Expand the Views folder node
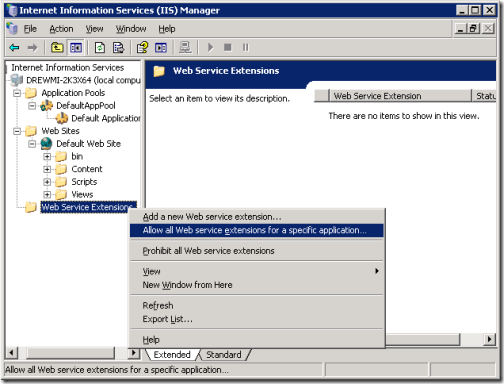This screenshot has width=504, height=384. click(47, 194)
